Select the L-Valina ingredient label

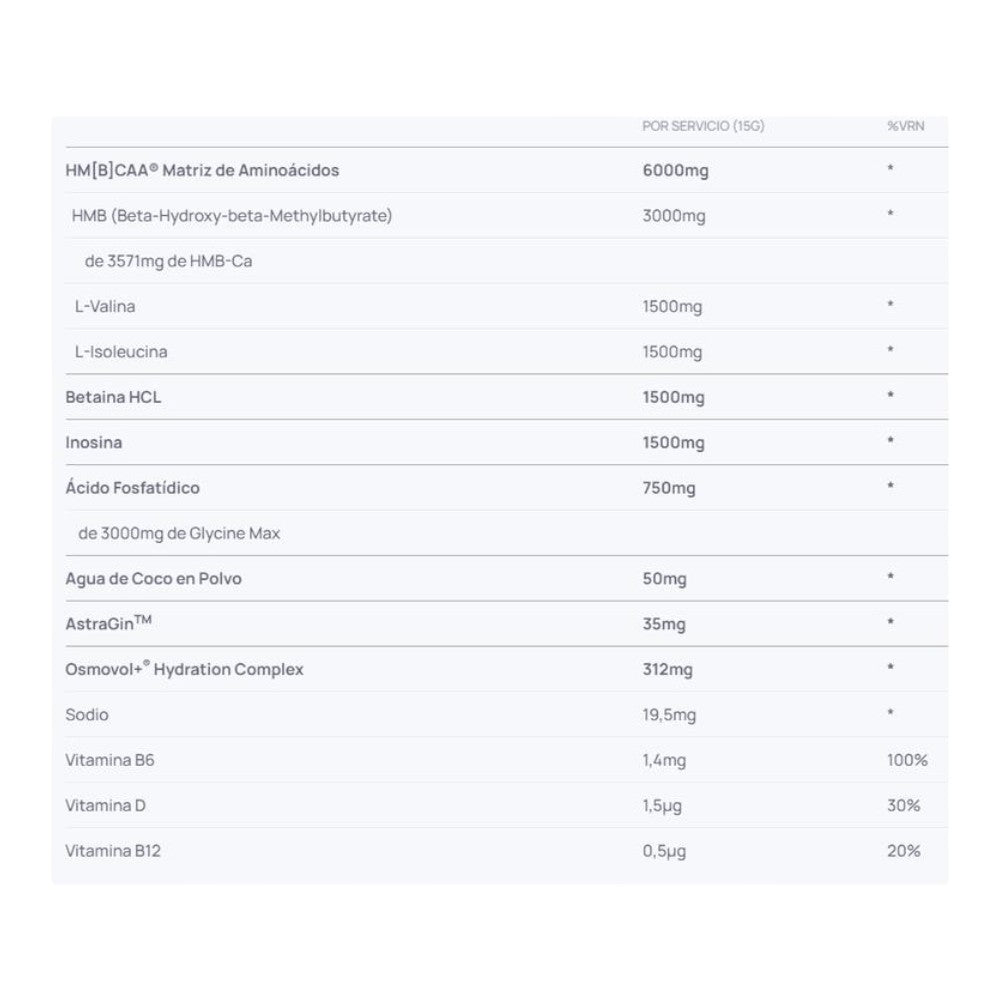point(105,307)
